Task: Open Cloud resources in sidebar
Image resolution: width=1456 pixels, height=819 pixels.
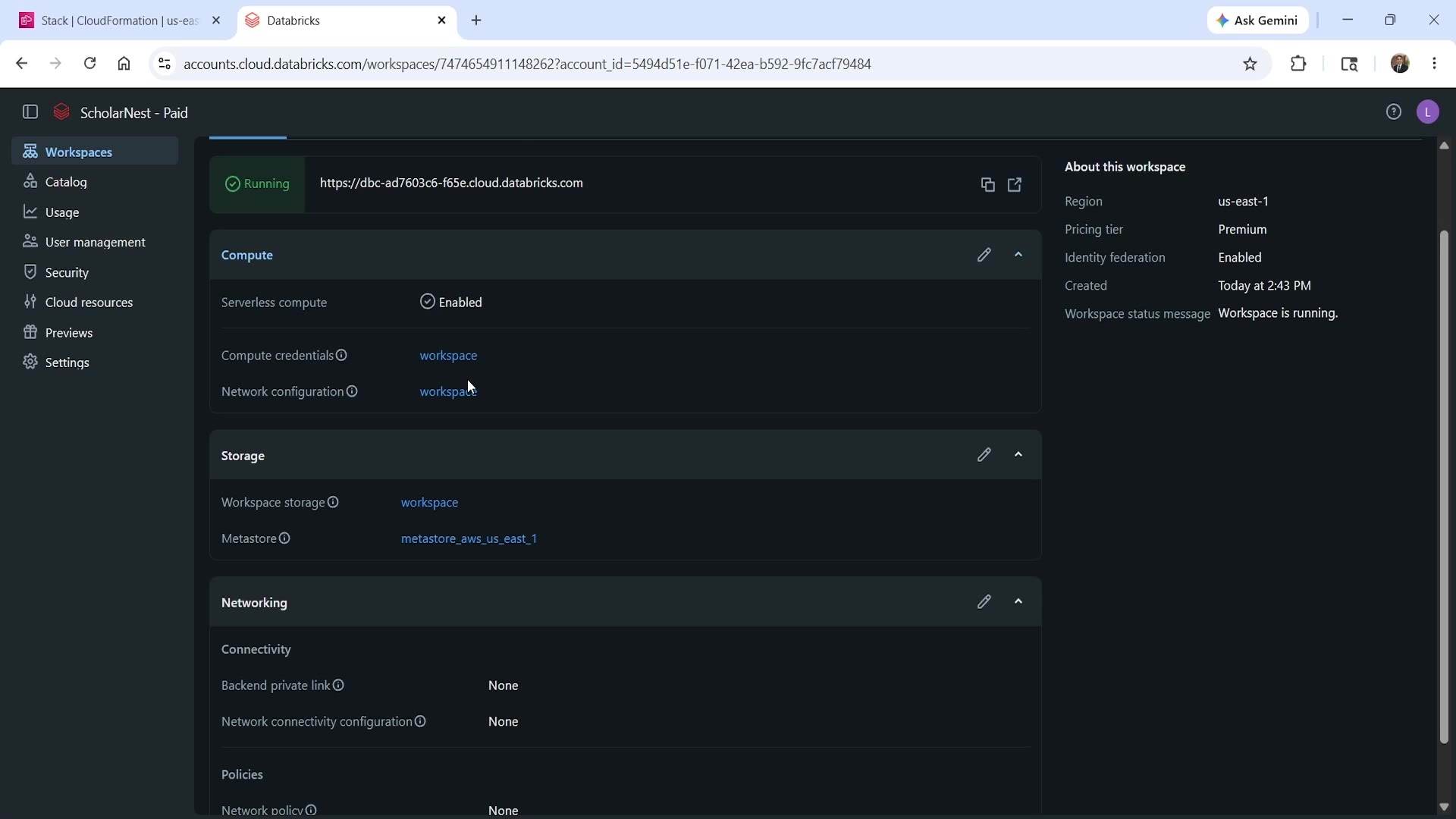Action: (95, 303)
